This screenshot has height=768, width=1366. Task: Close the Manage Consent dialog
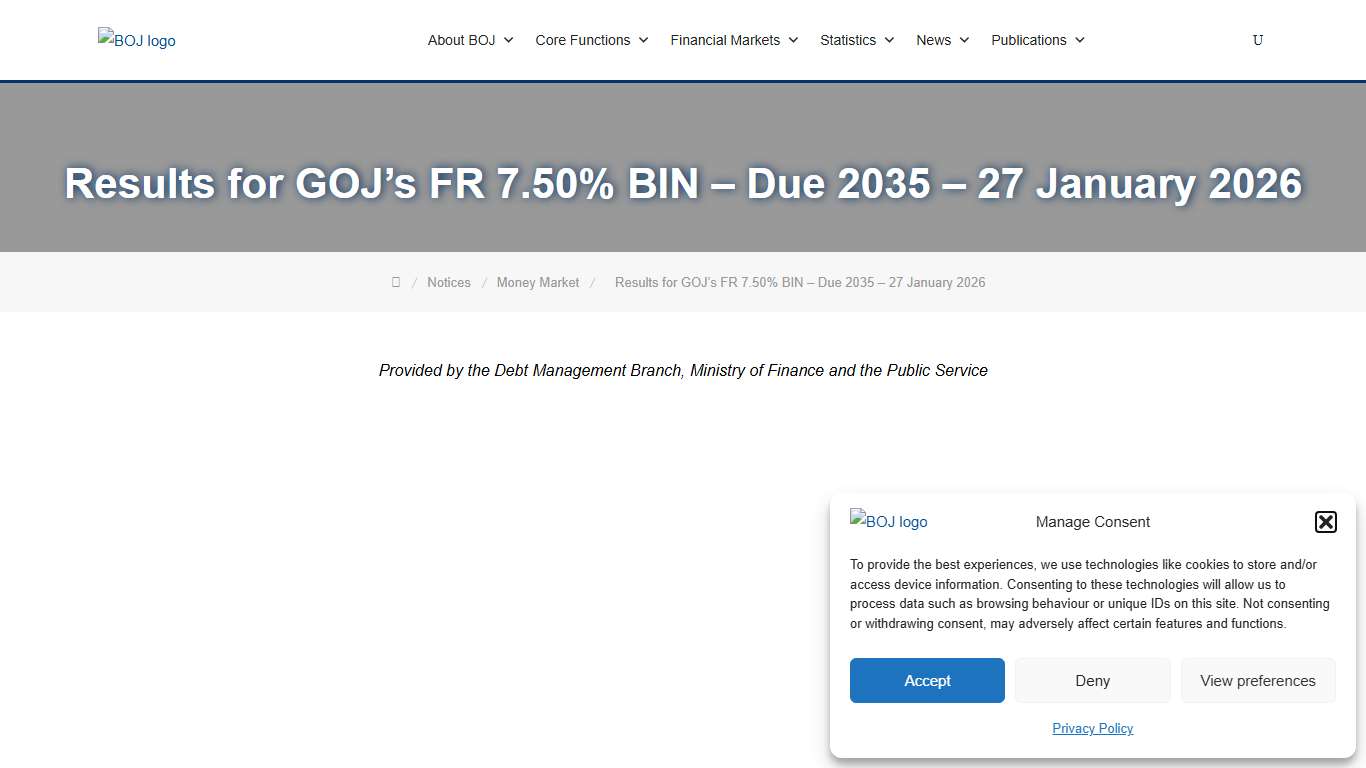[1325, 521]
